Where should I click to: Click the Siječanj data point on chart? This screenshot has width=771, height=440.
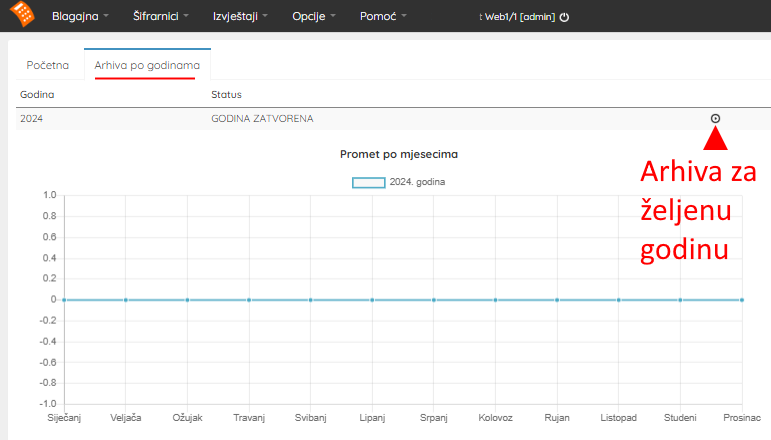(64, 300)
